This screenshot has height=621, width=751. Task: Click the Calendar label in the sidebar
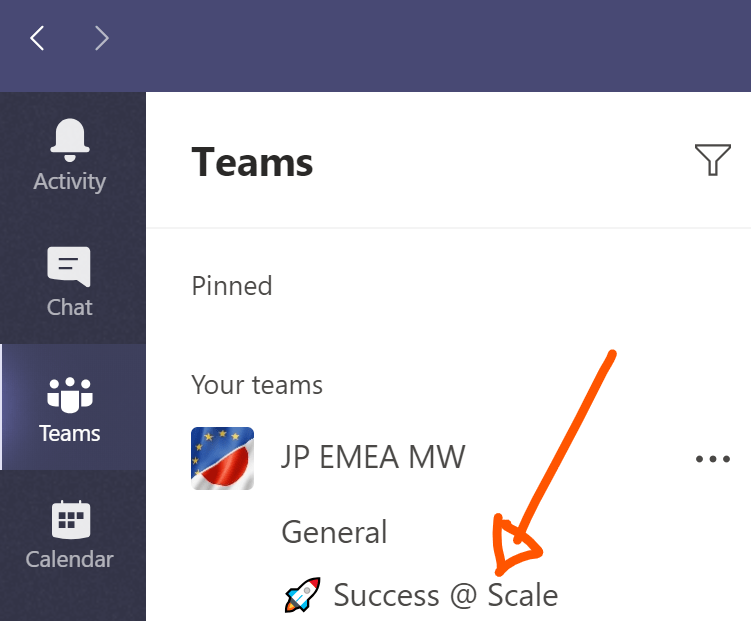(x=69, y=559)
